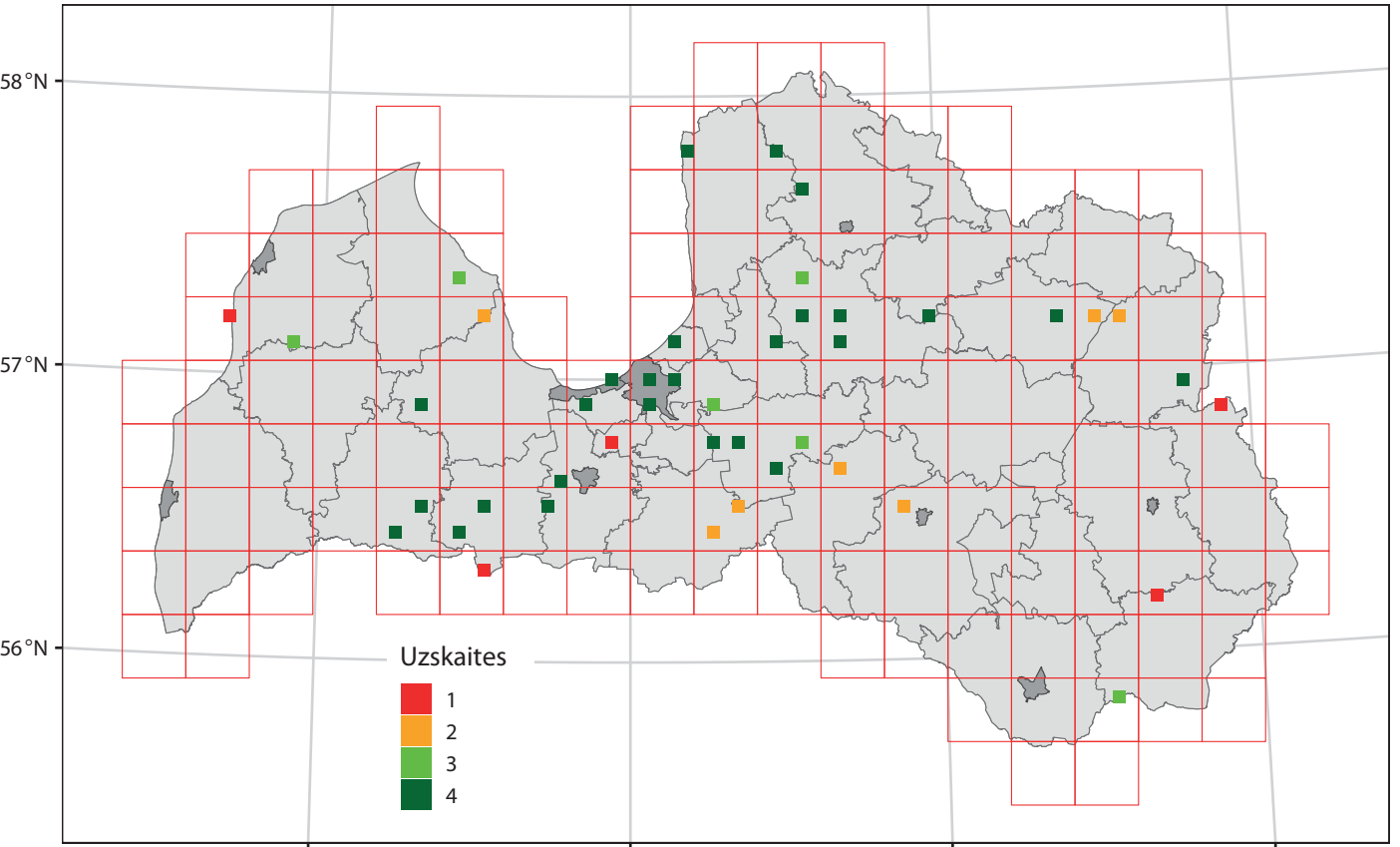Click the legend number 1 label
1400x847 pixels.
pyautogui.click(x=452, y=700)
